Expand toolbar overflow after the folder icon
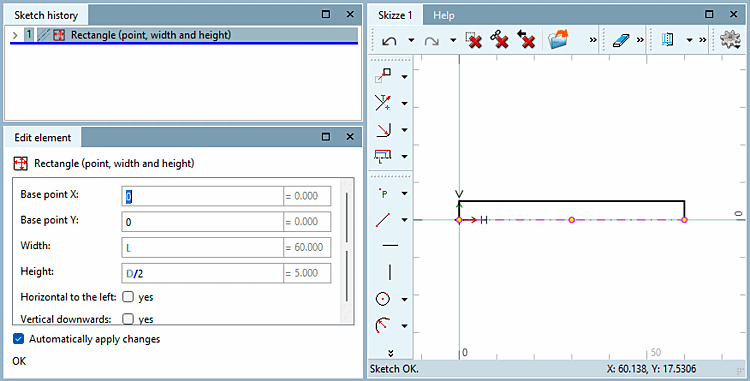 pyautogui.click(x=593, y=40)
